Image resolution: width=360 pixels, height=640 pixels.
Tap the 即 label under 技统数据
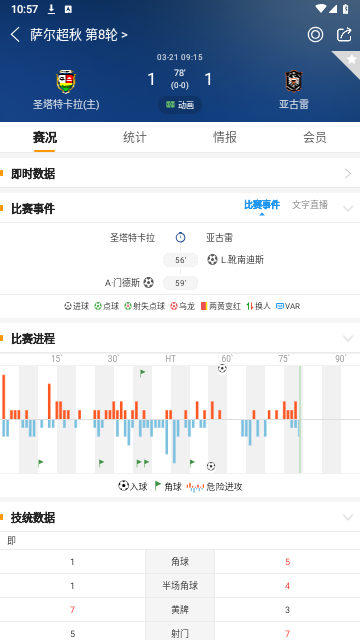pyautogui.click(x=11, y=541)
